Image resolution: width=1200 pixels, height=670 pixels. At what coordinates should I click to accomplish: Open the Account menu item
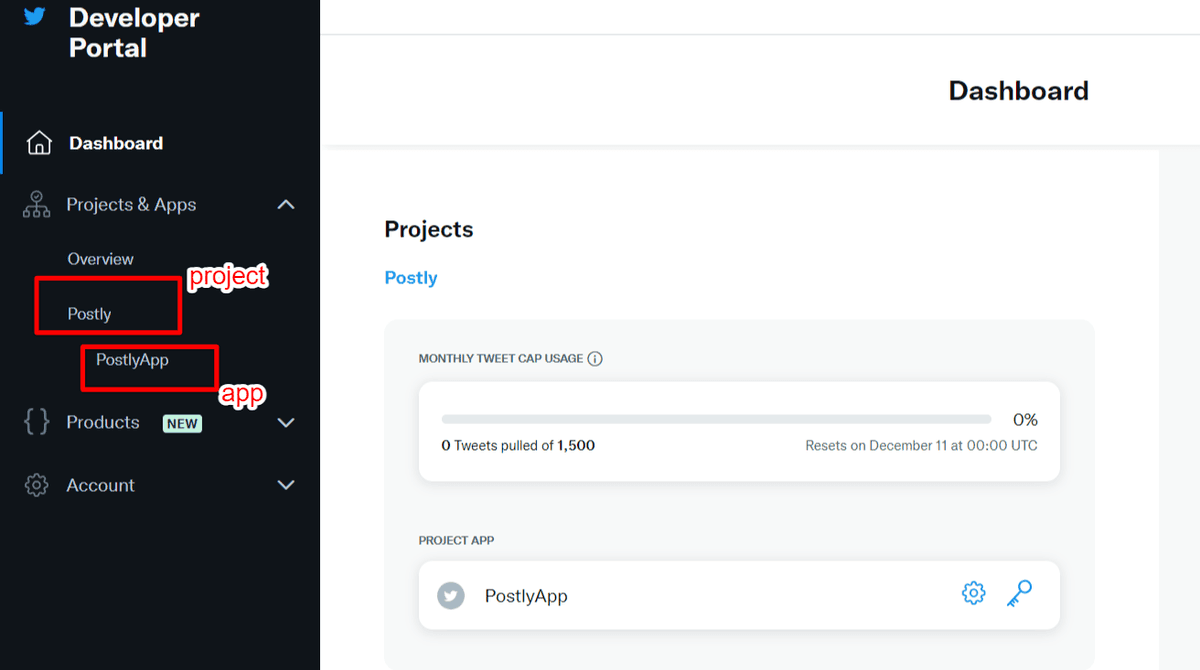(100, 485)
